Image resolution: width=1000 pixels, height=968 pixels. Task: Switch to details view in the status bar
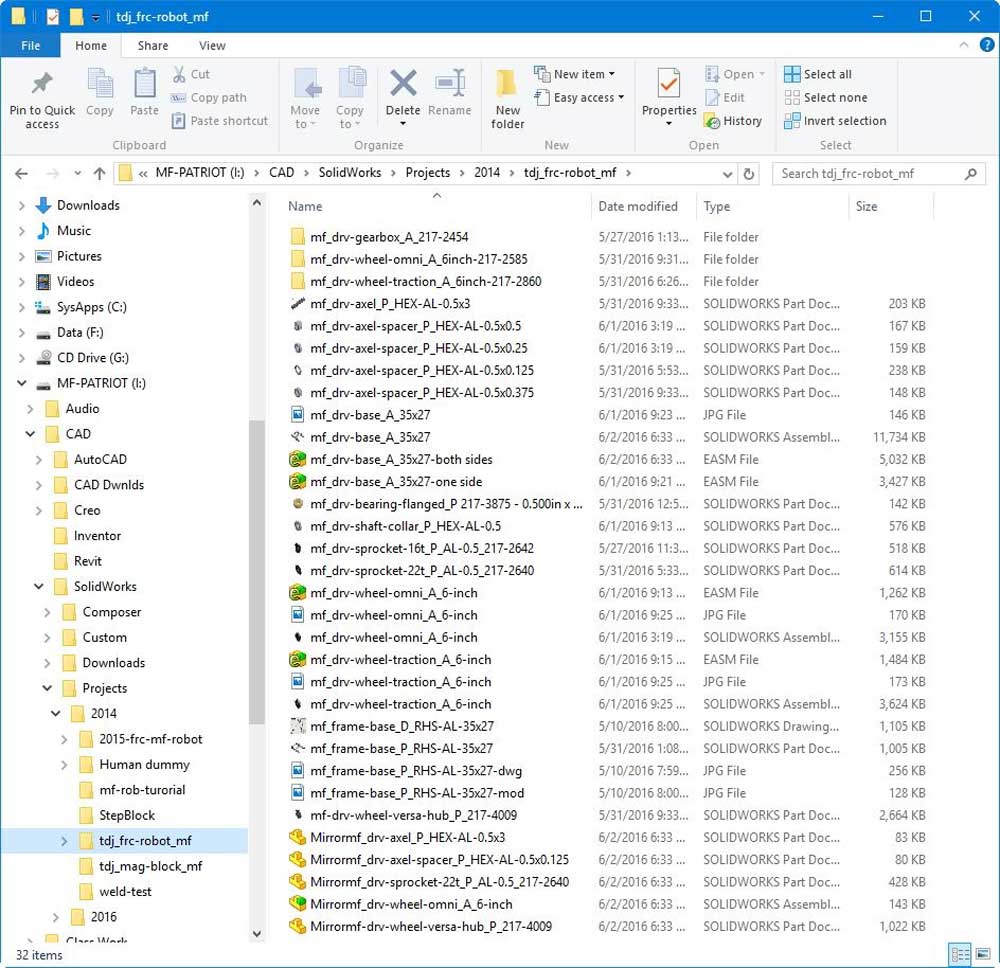958,955
